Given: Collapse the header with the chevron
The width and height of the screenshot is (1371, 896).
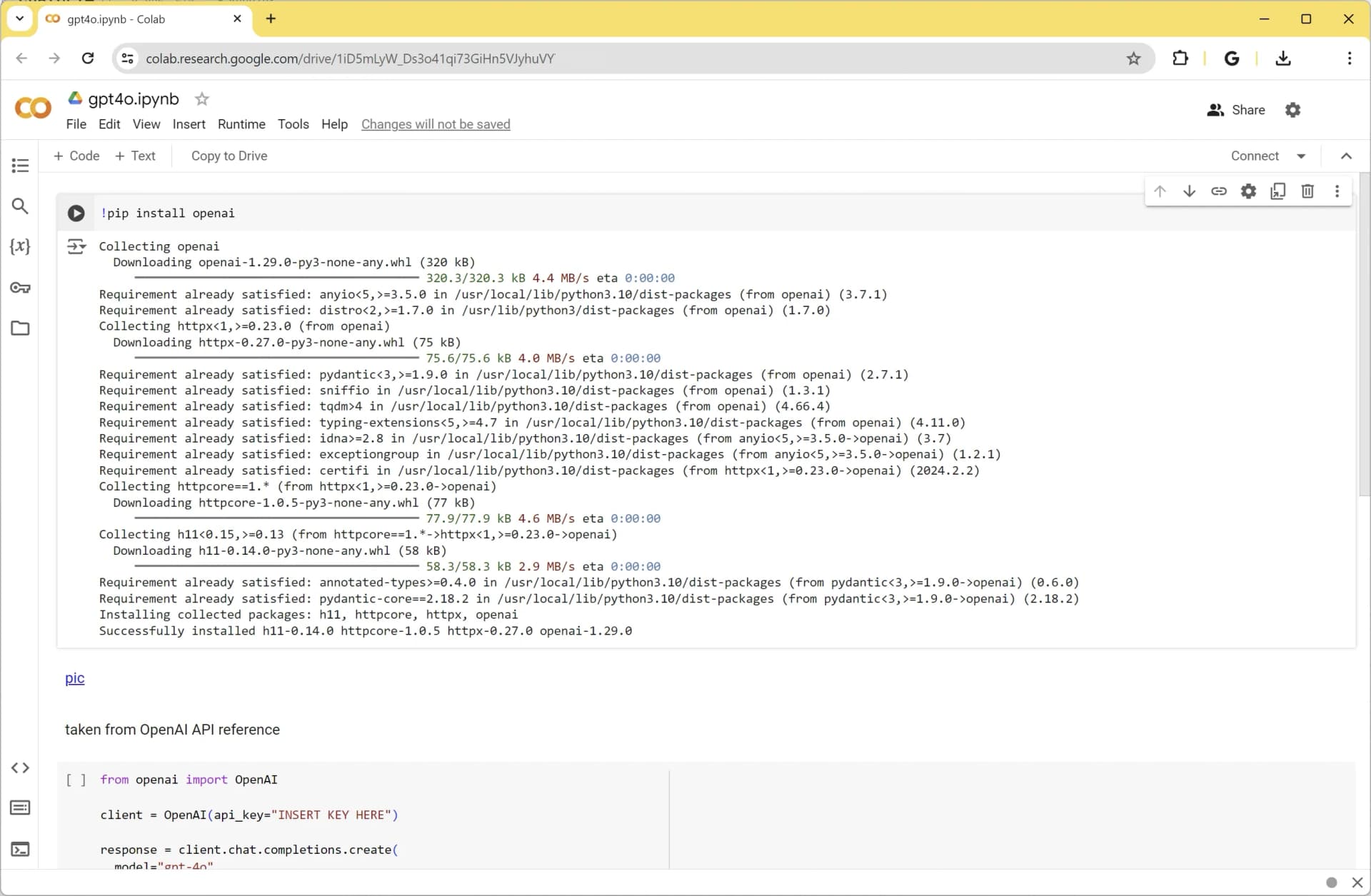Looking at the screenshot, I should tap(1346, 156).
